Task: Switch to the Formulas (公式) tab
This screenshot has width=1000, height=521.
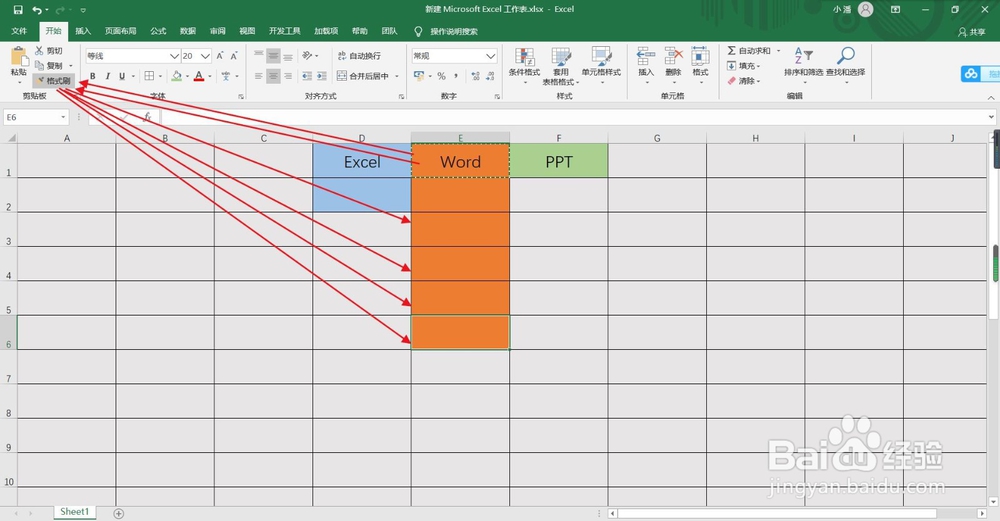Action: point(158,31)
